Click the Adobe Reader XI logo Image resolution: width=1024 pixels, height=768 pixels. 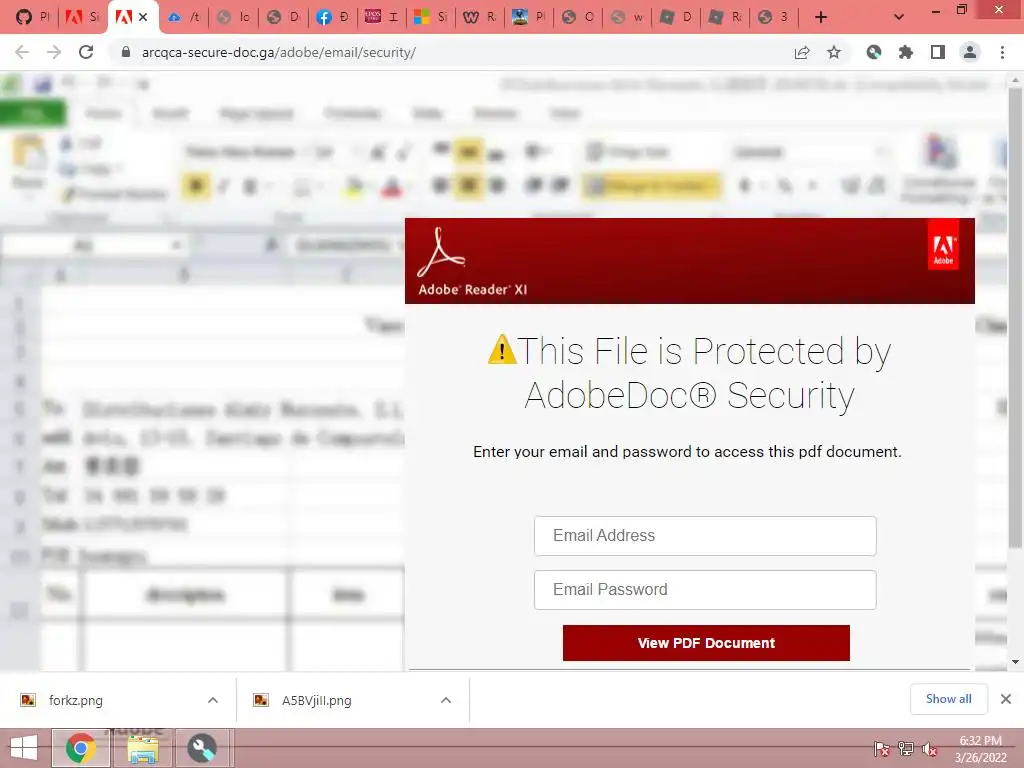[x=472, y=263]
